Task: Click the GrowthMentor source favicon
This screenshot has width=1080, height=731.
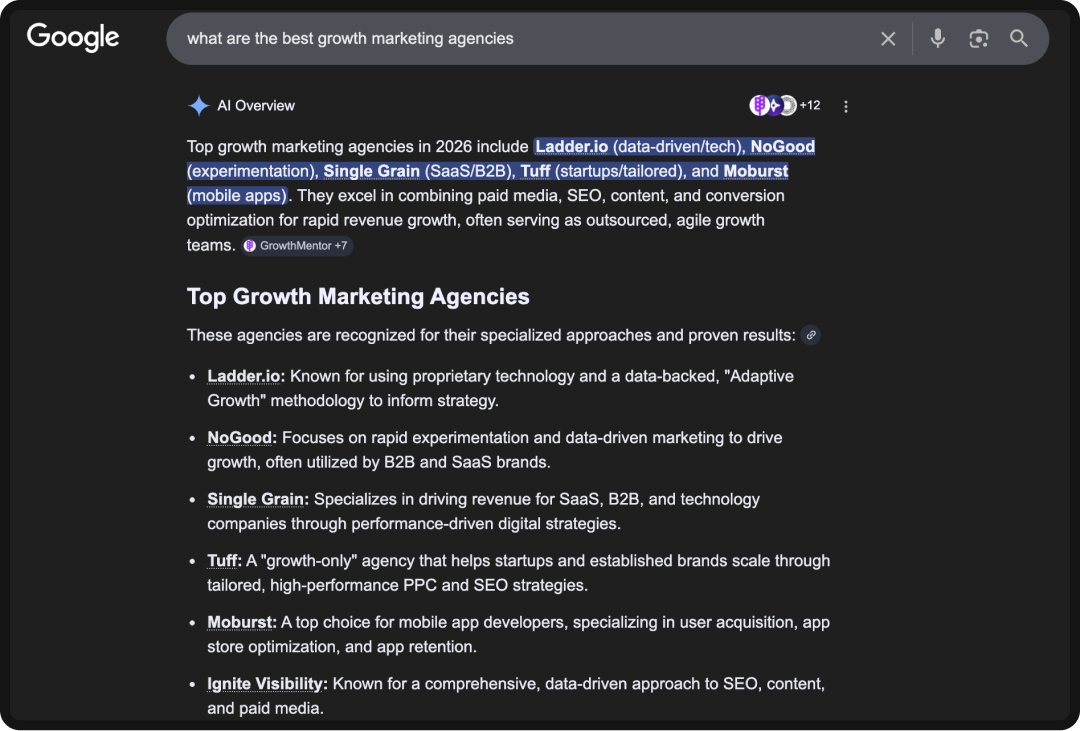Action: click(x=248, y=245)
